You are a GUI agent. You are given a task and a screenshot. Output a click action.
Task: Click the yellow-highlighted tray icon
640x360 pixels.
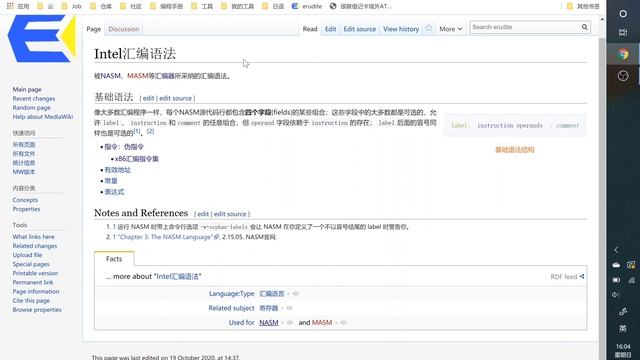click(x=631, y=265)
